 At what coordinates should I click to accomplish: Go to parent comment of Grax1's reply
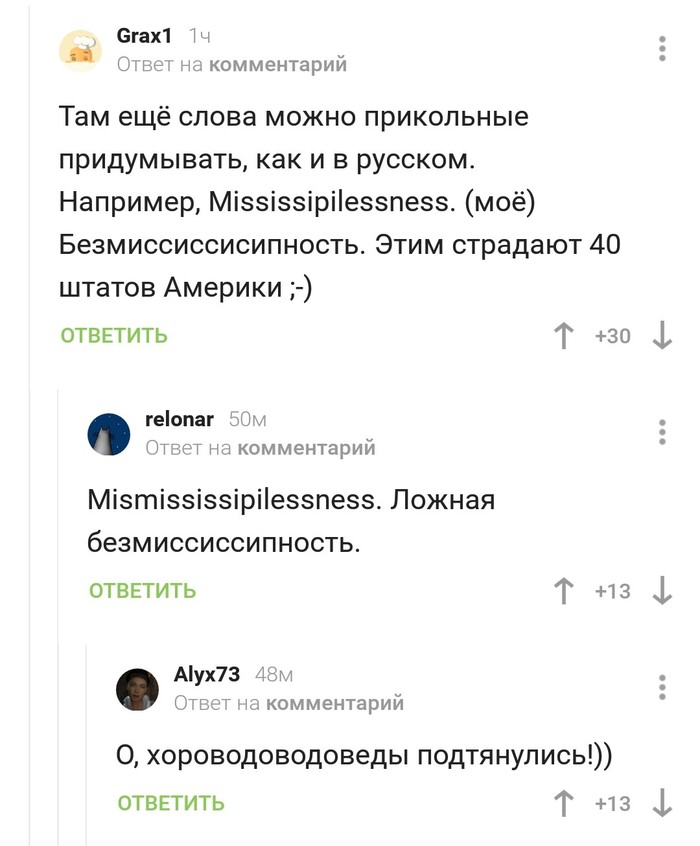tap(277, 65)
